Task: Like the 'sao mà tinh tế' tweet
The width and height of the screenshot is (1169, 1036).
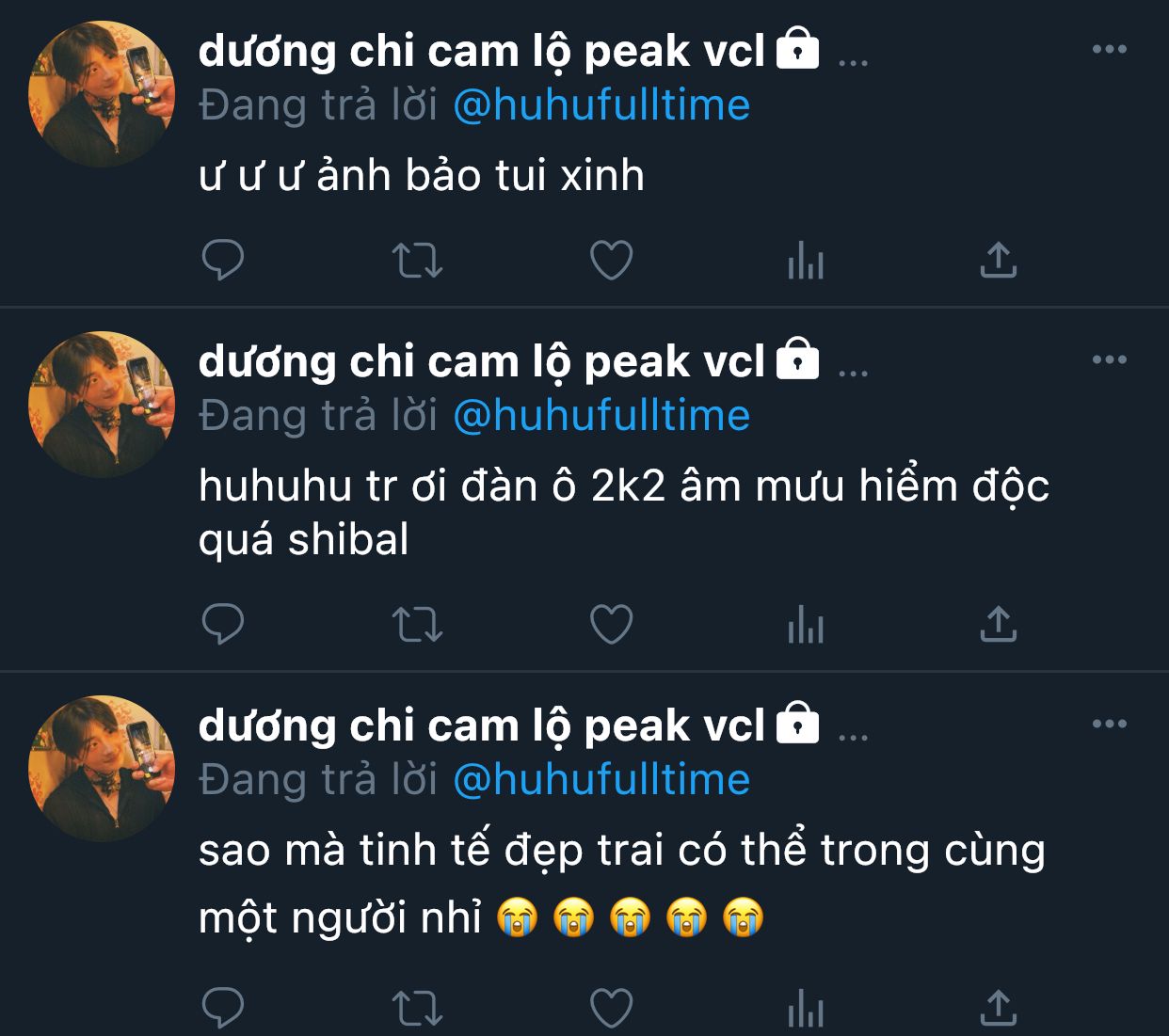Action: pos(611,1008)
